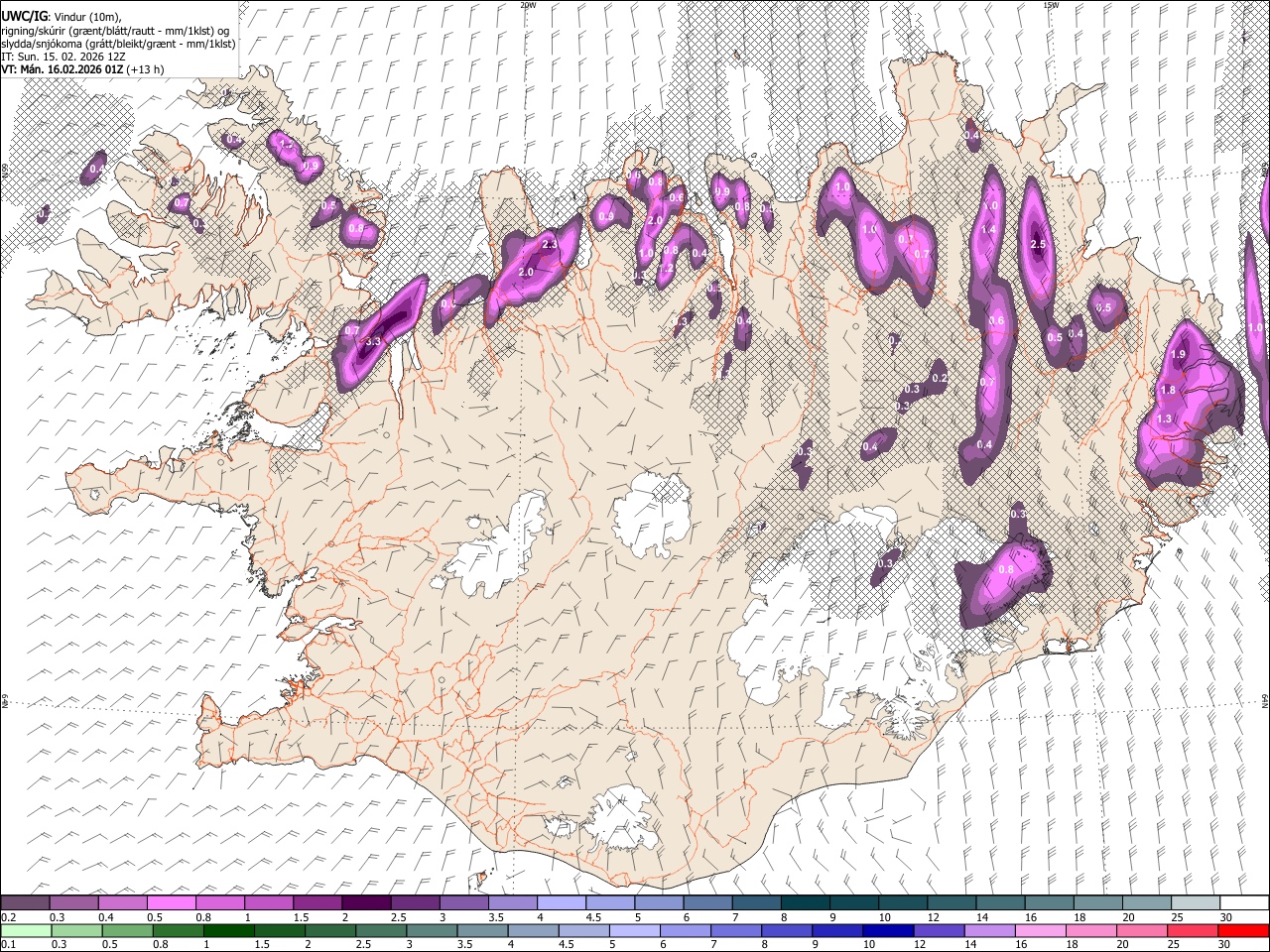The width and height of the screenshot is (1270, 952).
Task: Select the 'slydda/snjókoma' legend description line
Action: [x=118, y=44]
